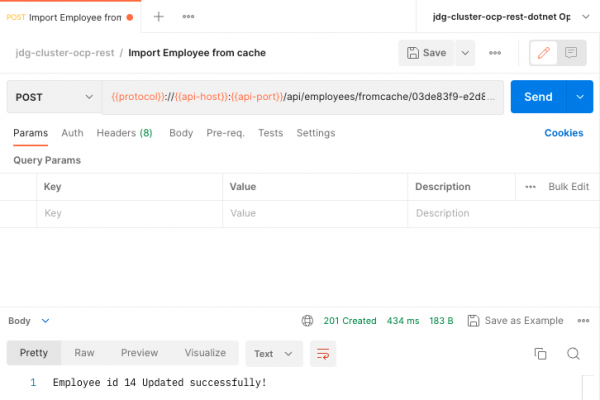Open a new tab with plus icon
This screenshot has height=400, width=600.
pyautogui.click(x=158, y=16)
